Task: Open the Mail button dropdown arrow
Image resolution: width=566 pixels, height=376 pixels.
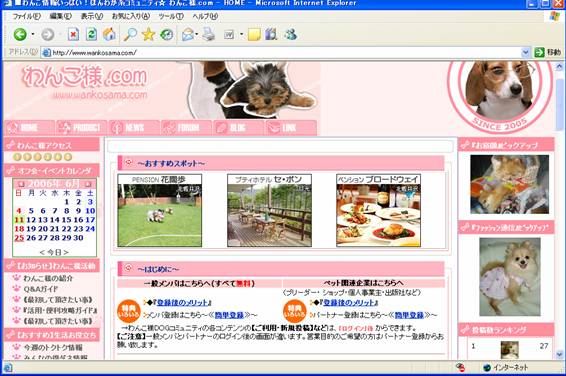Action: (197, 35)
